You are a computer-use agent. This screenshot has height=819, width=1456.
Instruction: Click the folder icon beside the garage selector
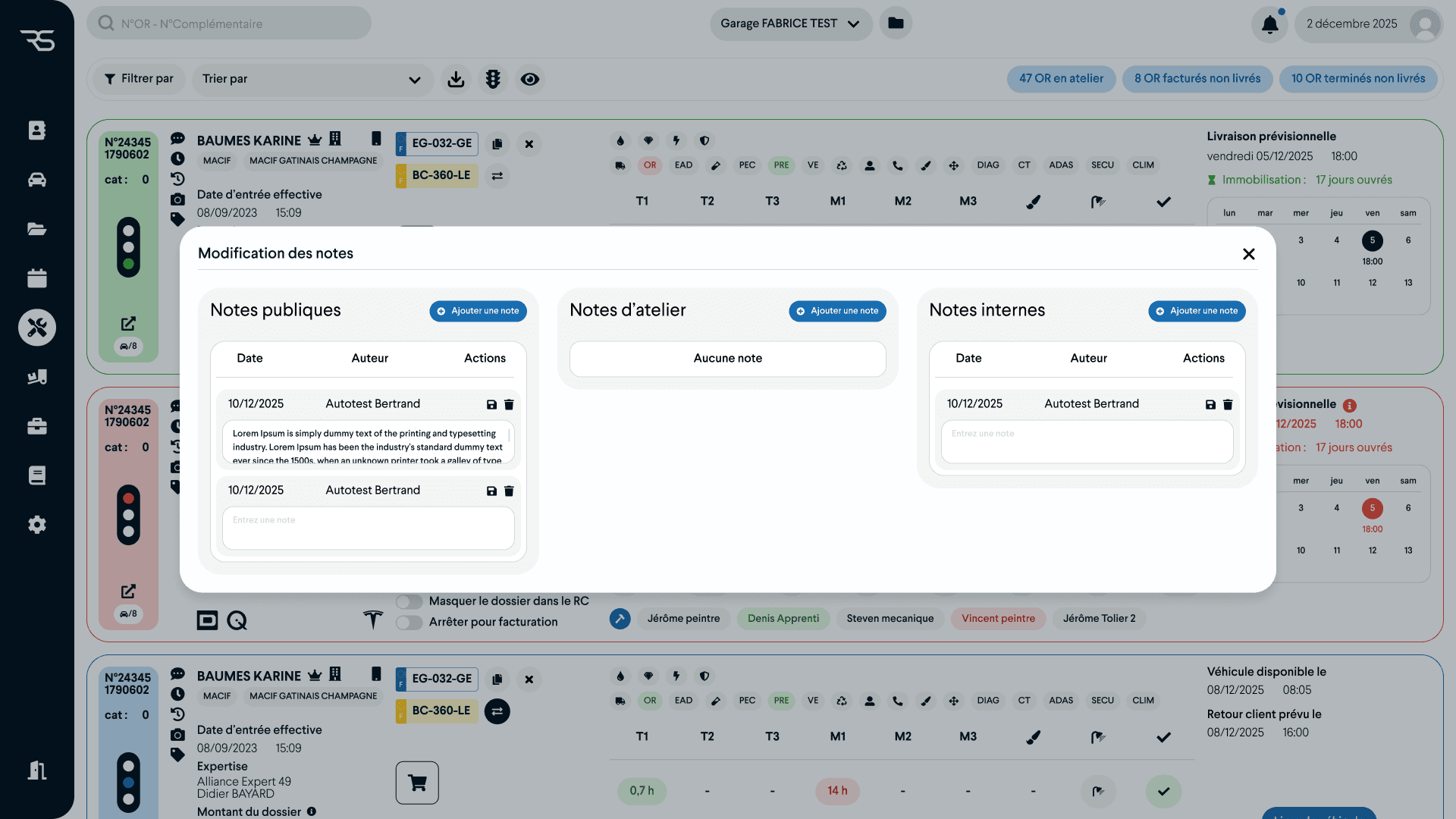coord(896,24)
